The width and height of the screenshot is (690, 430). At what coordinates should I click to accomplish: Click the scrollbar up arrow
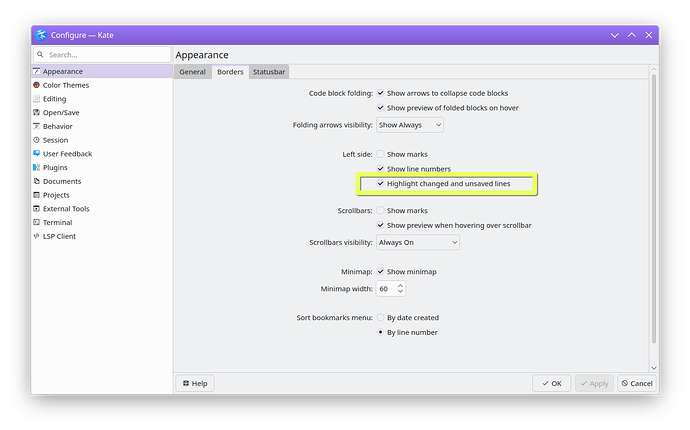click(x=654, y=69)
